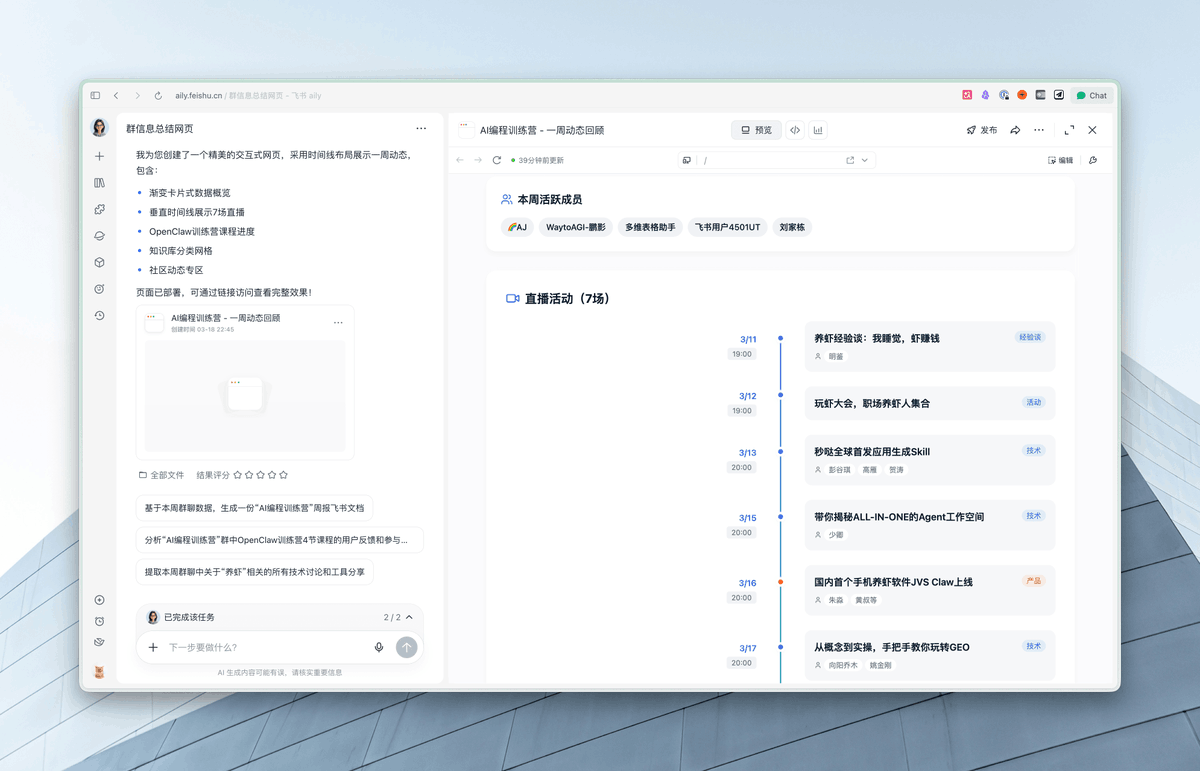Open the library icon in the sidebar
The width and height of the screenshot is (1200, 771).
point(99,183)
